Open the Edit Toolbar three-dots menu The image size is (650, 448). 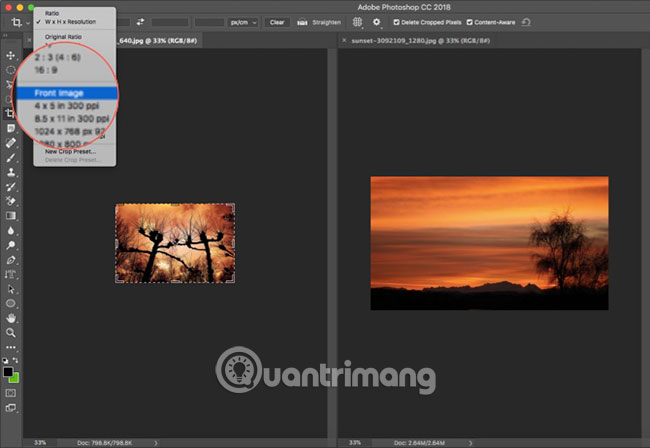pyautogui.click(x=11, y=347)
